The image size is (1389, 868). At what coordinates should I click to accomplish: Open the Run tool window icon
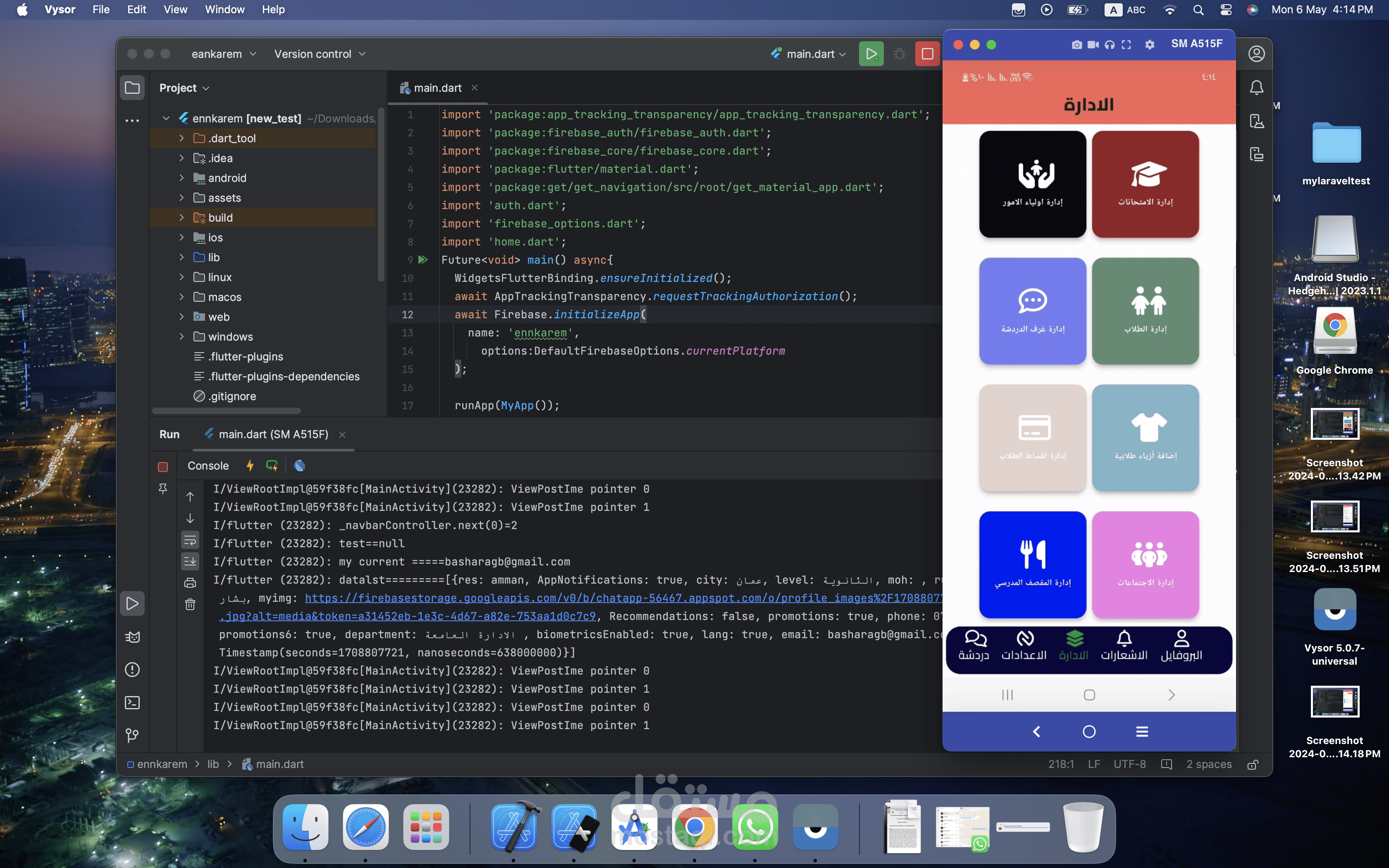(x=132, y=603)
